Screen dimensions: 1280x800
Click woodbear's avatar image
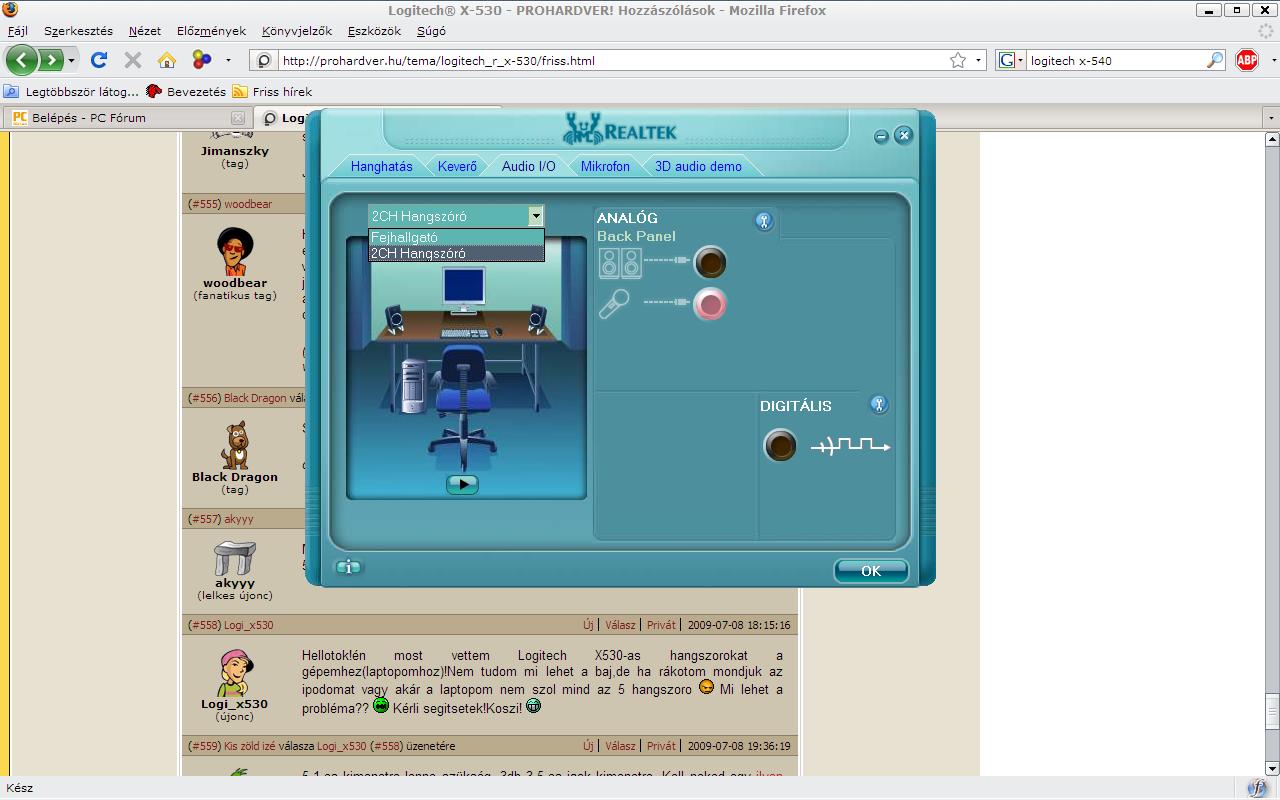point(235,251)
